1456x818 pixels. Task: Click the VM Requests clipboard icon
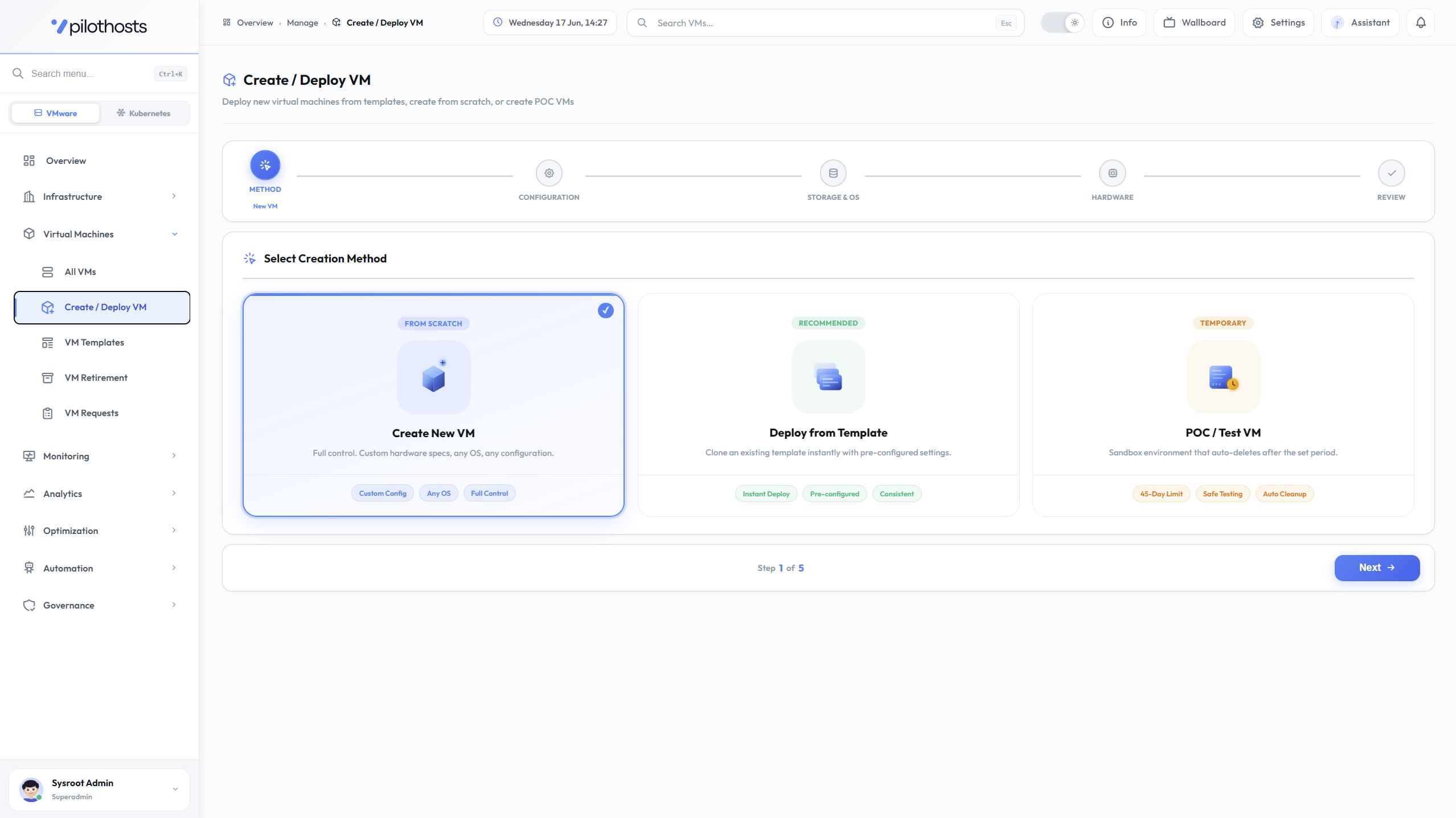(48, 413)
